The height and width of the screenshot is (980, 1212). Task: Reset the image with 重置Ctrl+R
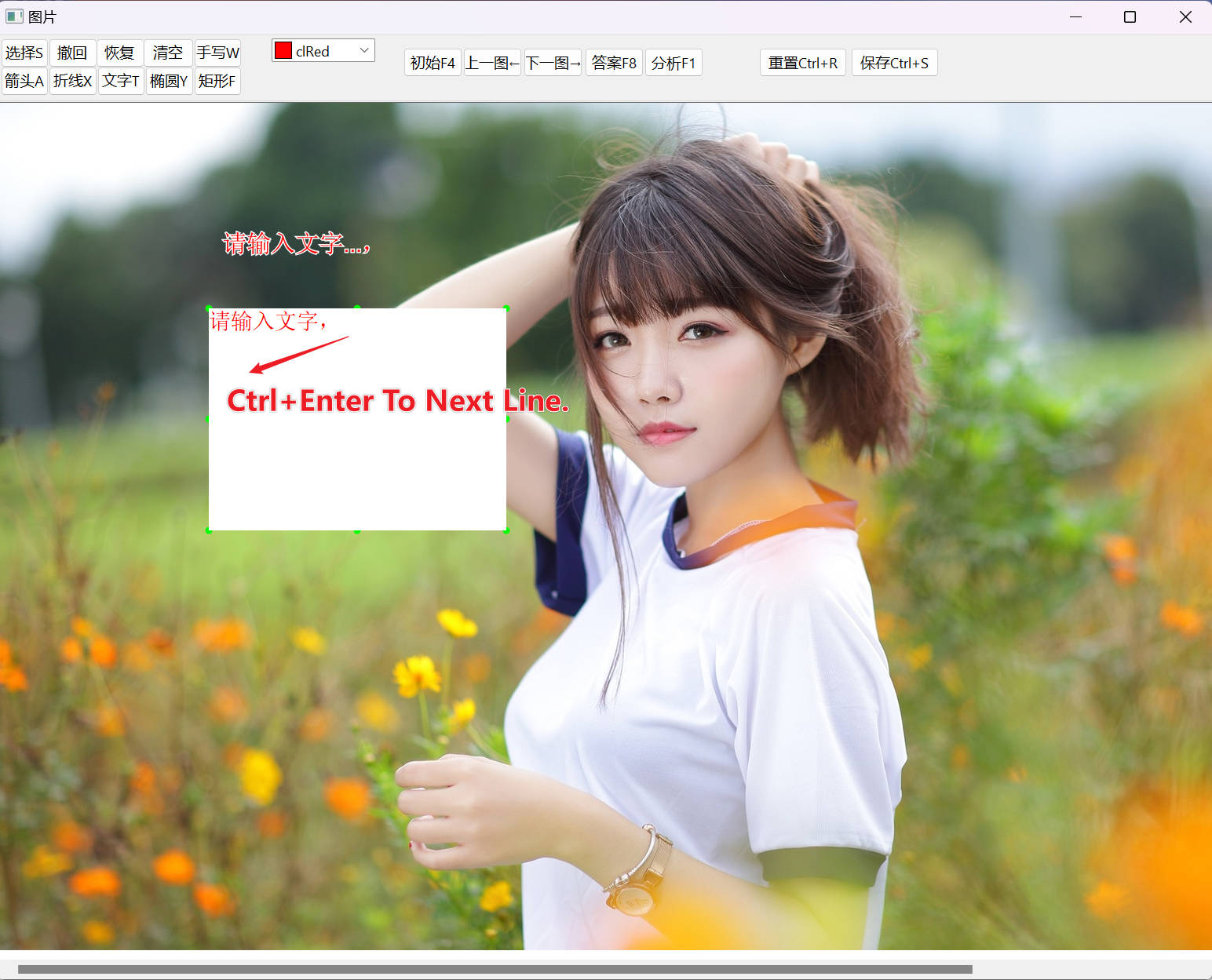pos(803,63)
